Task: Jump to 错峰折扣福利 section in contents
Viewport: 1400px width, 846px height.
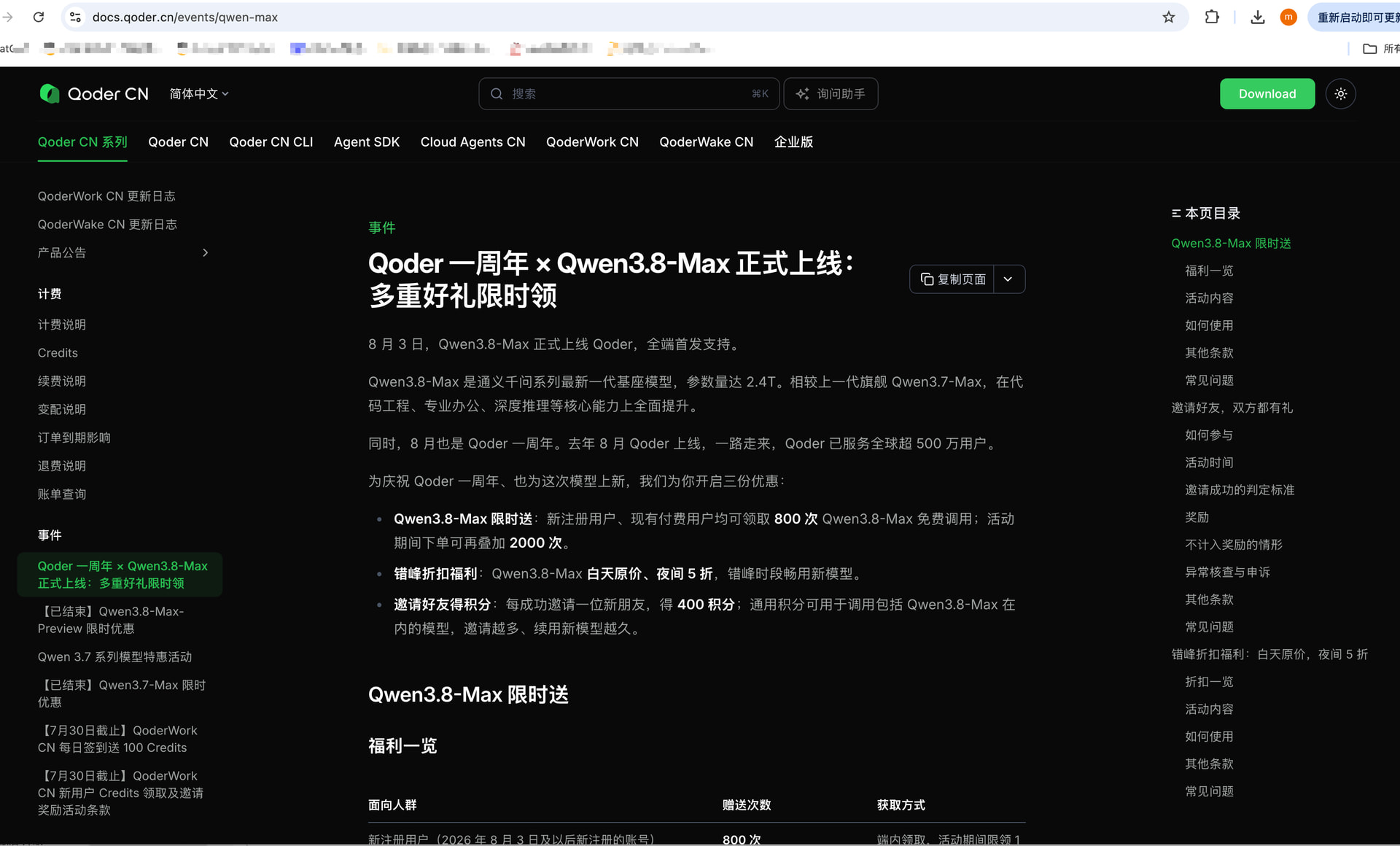Action: click(1269, 654)
